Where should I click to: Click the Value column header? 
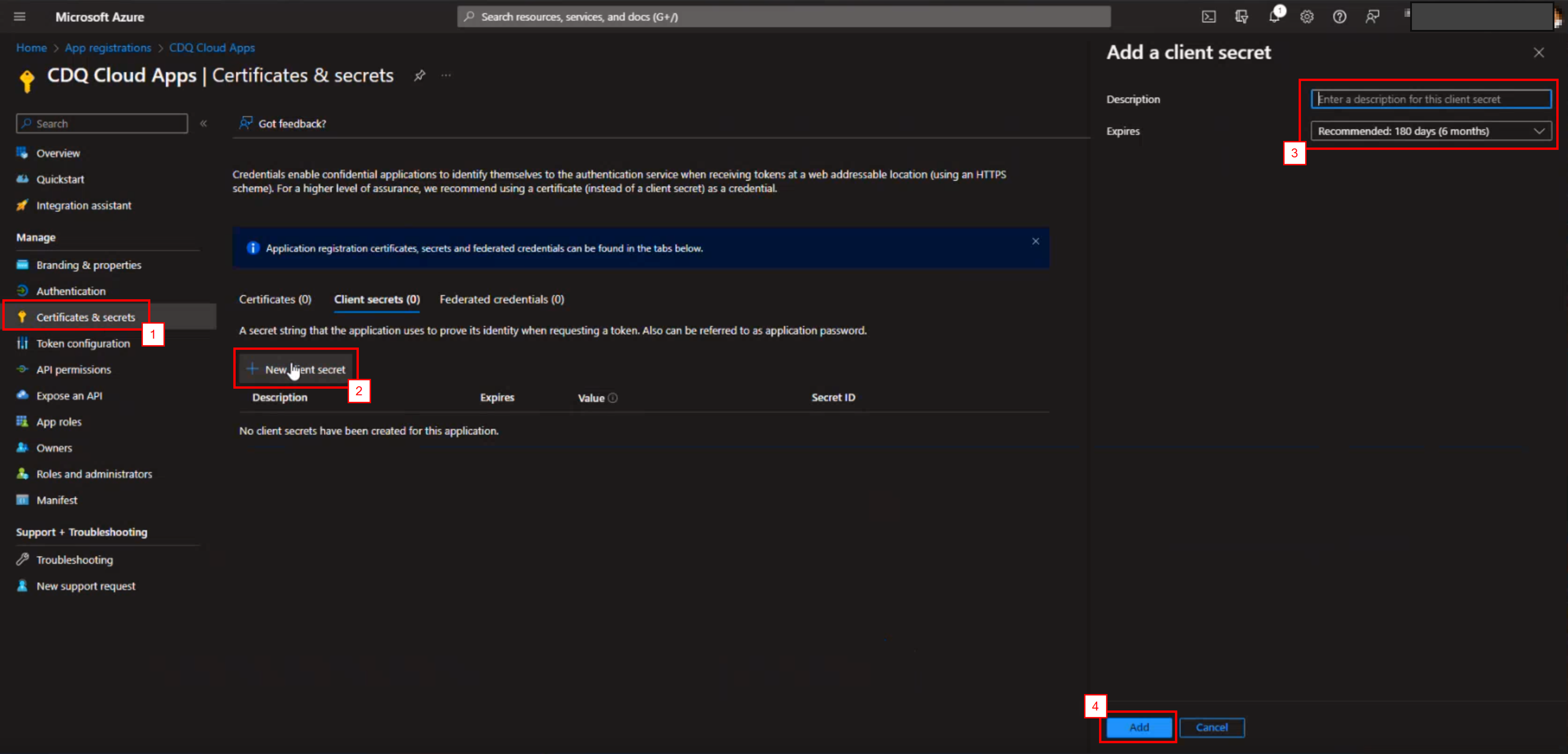point(590,398)
